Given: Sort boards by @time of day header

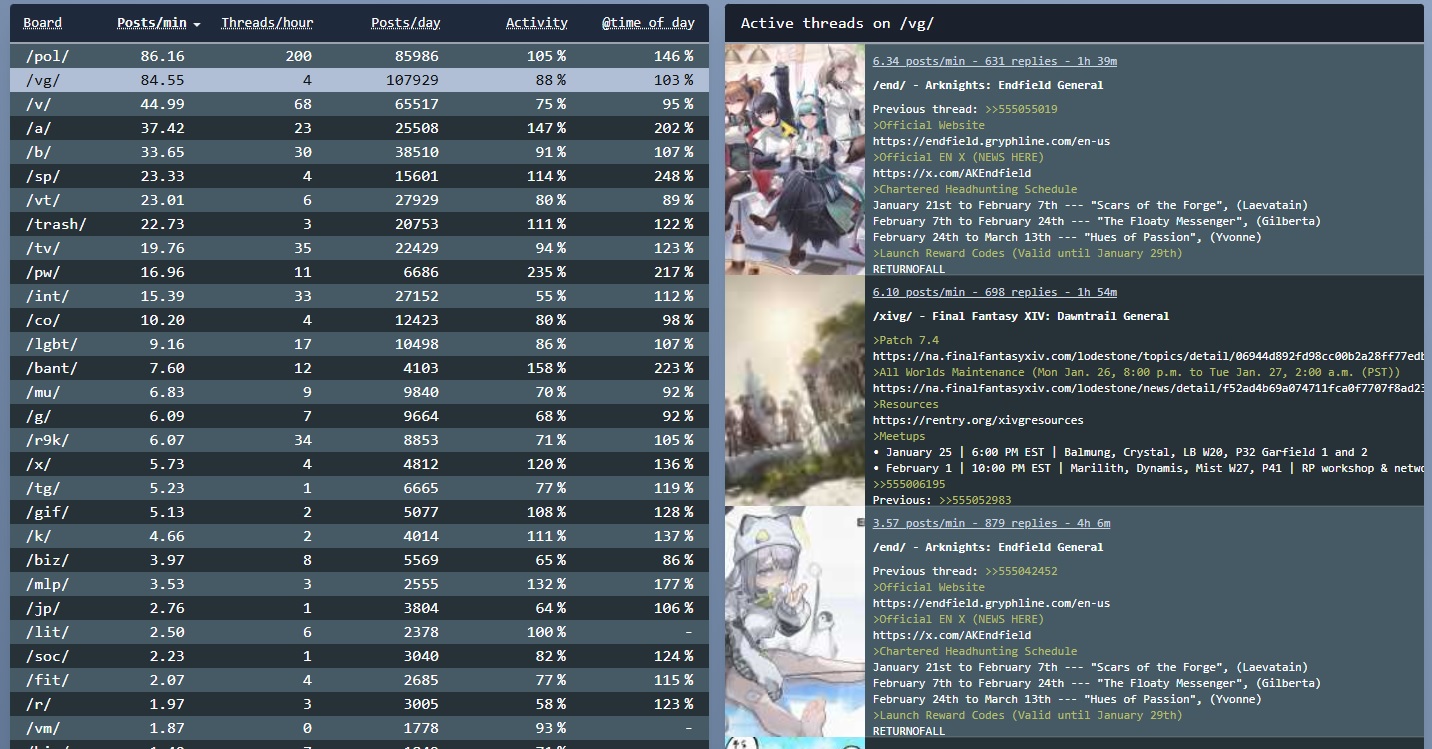Looking at the screenshot, I should coord(648,23).
